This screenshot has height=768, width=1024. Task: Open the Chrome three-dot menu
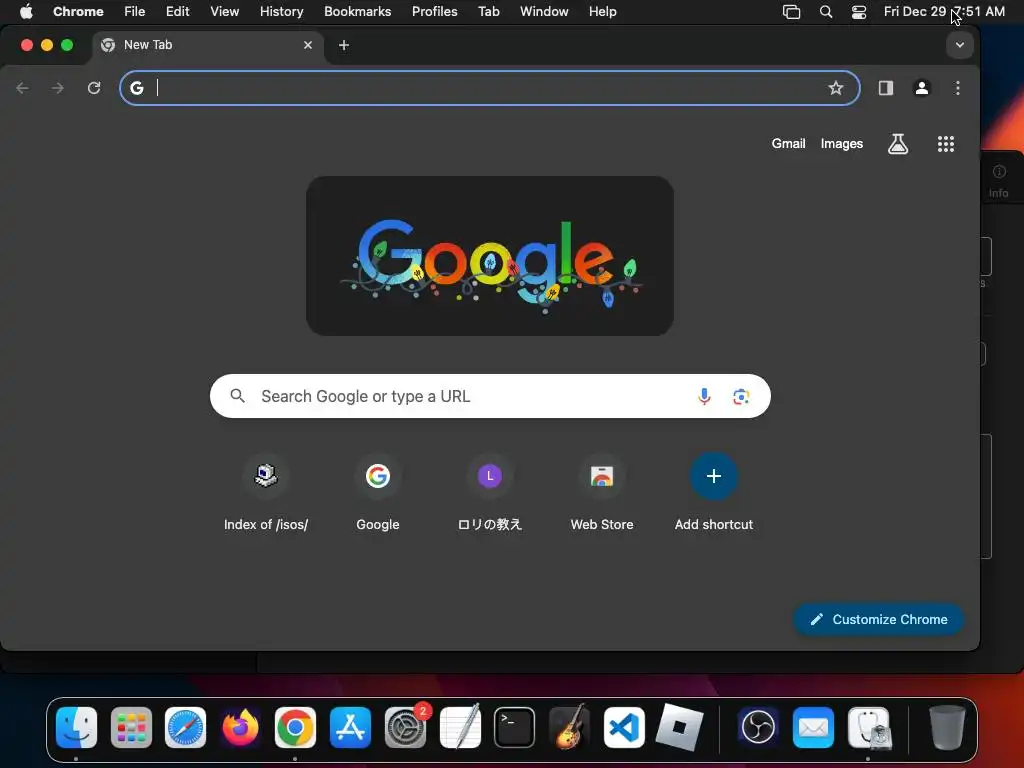coord(957,88)
